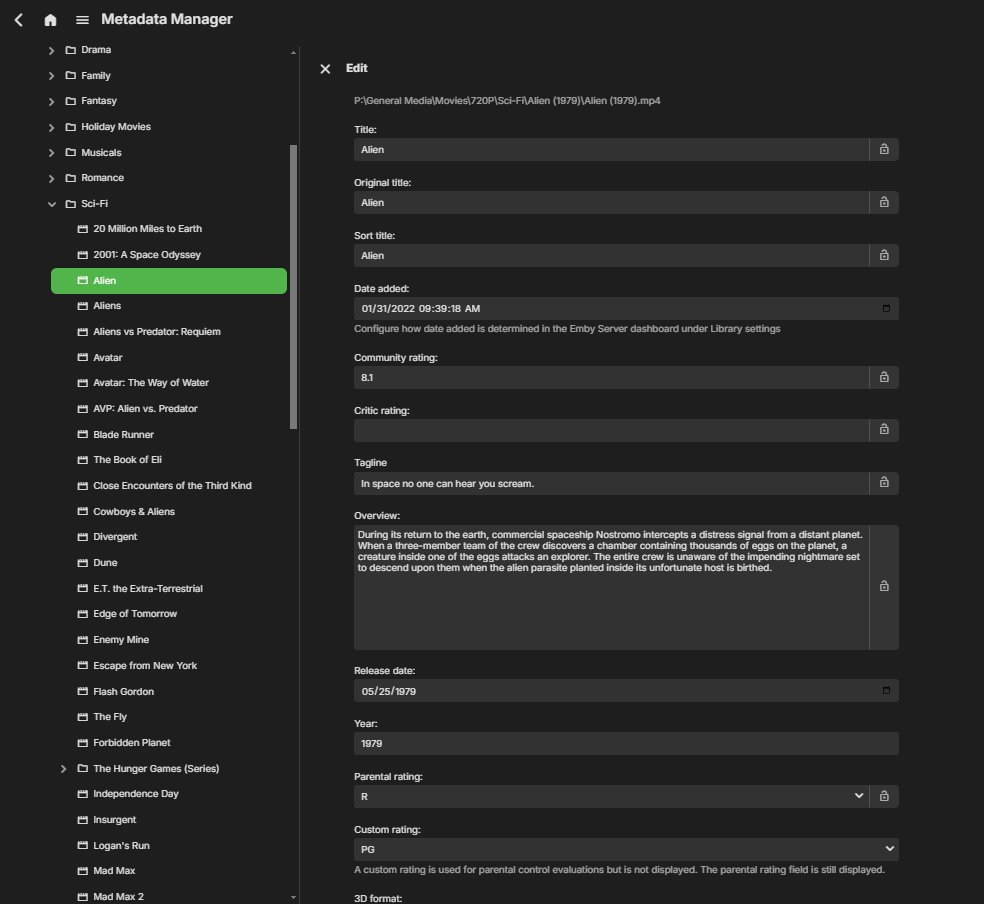Viewport: 984px width, 904px height.
Task: Open calendar picker for Date added
Action: pos(886,308)
